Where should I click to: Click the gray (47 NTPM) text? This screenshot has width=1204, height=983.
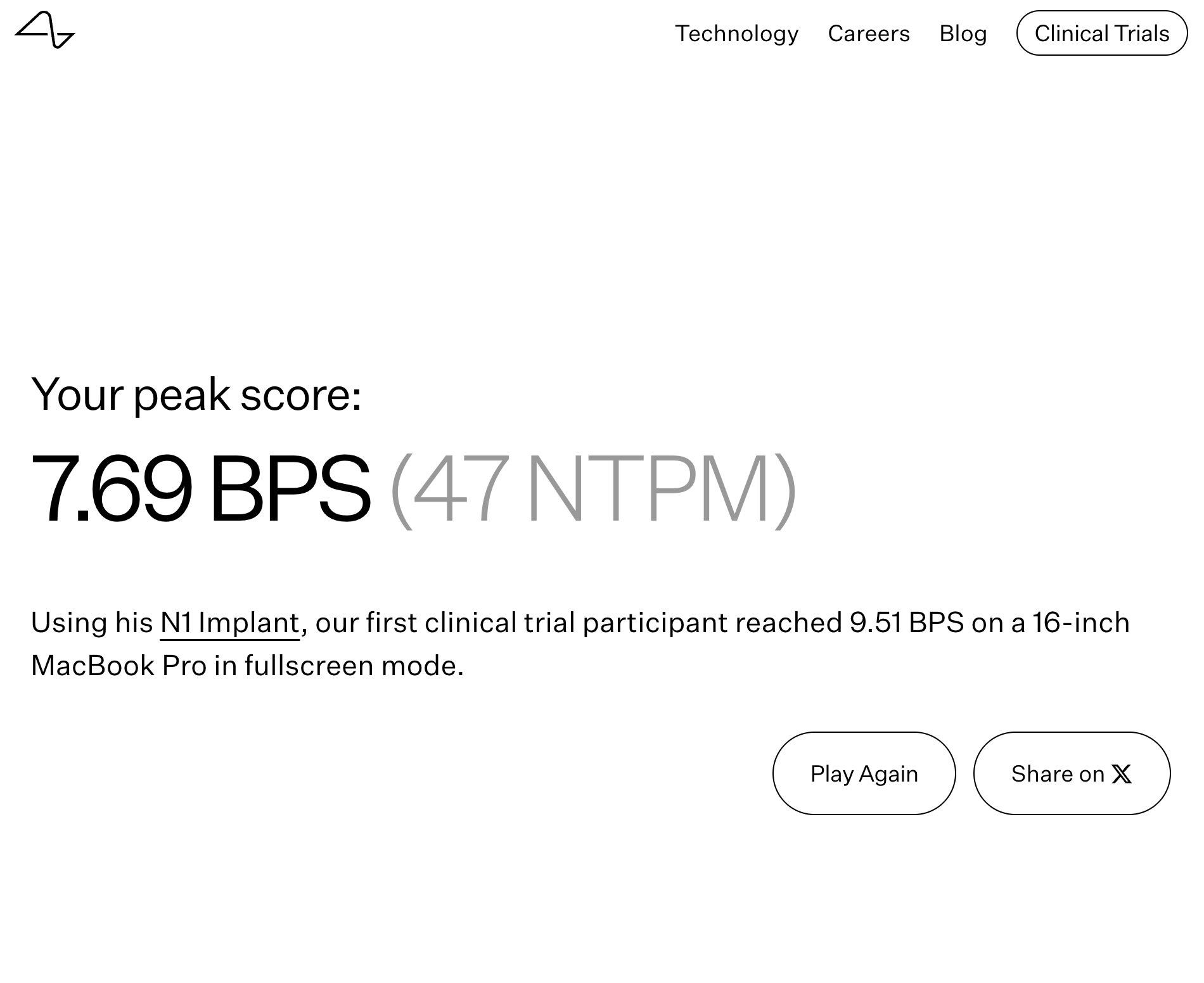click(593, 488)
